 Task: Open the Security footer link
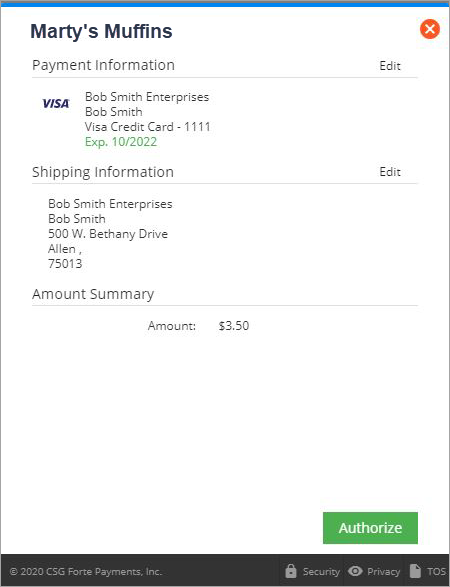(321, 572)
